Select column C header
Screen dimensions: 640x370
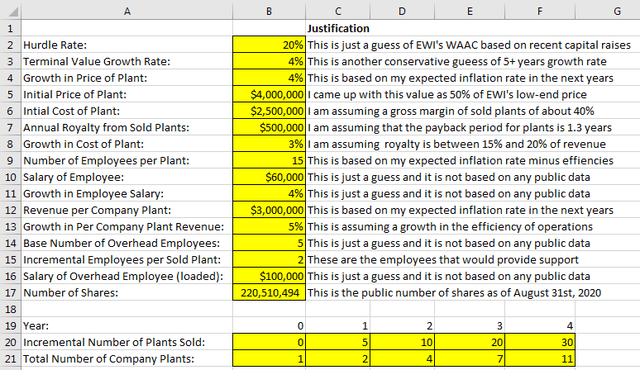338,11
